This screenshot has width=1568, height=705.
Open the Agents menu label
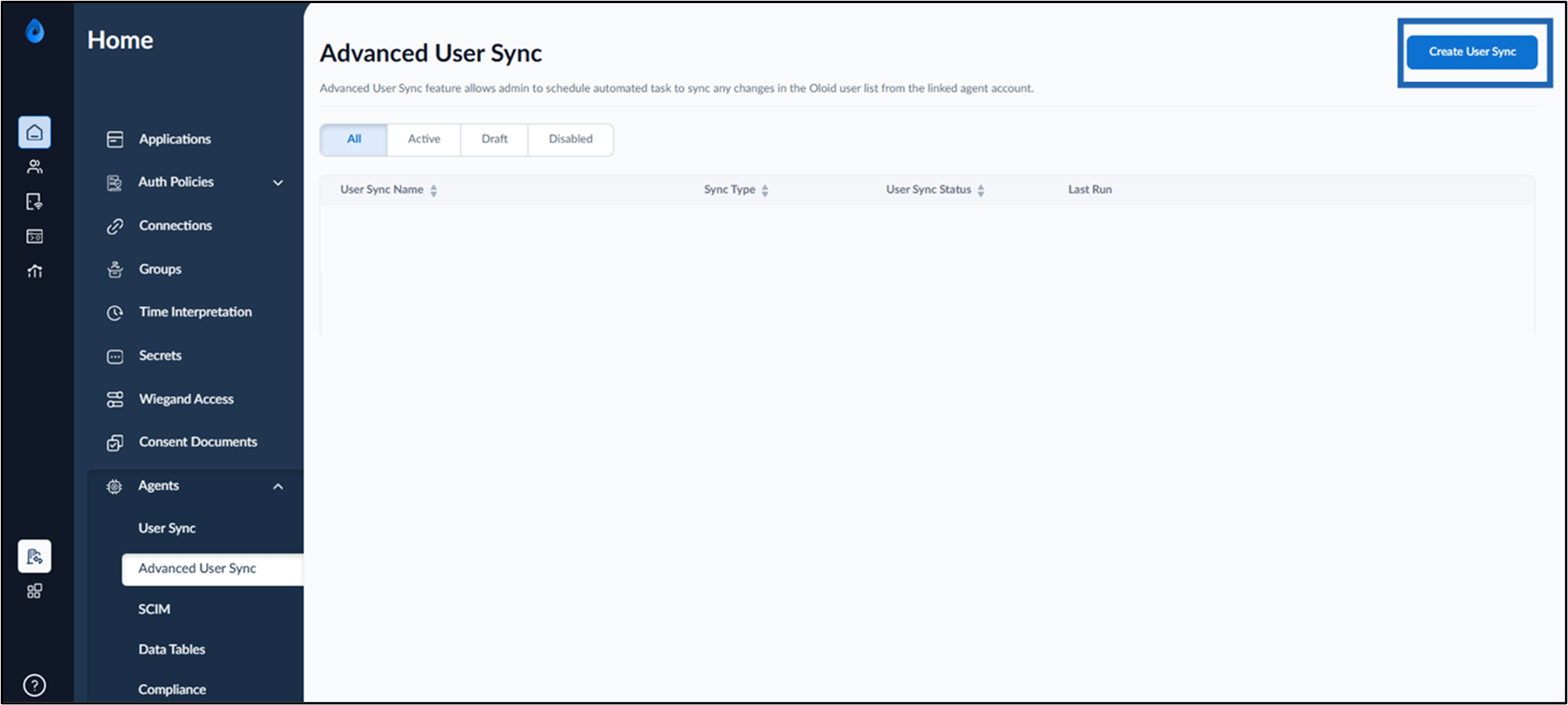159,486
